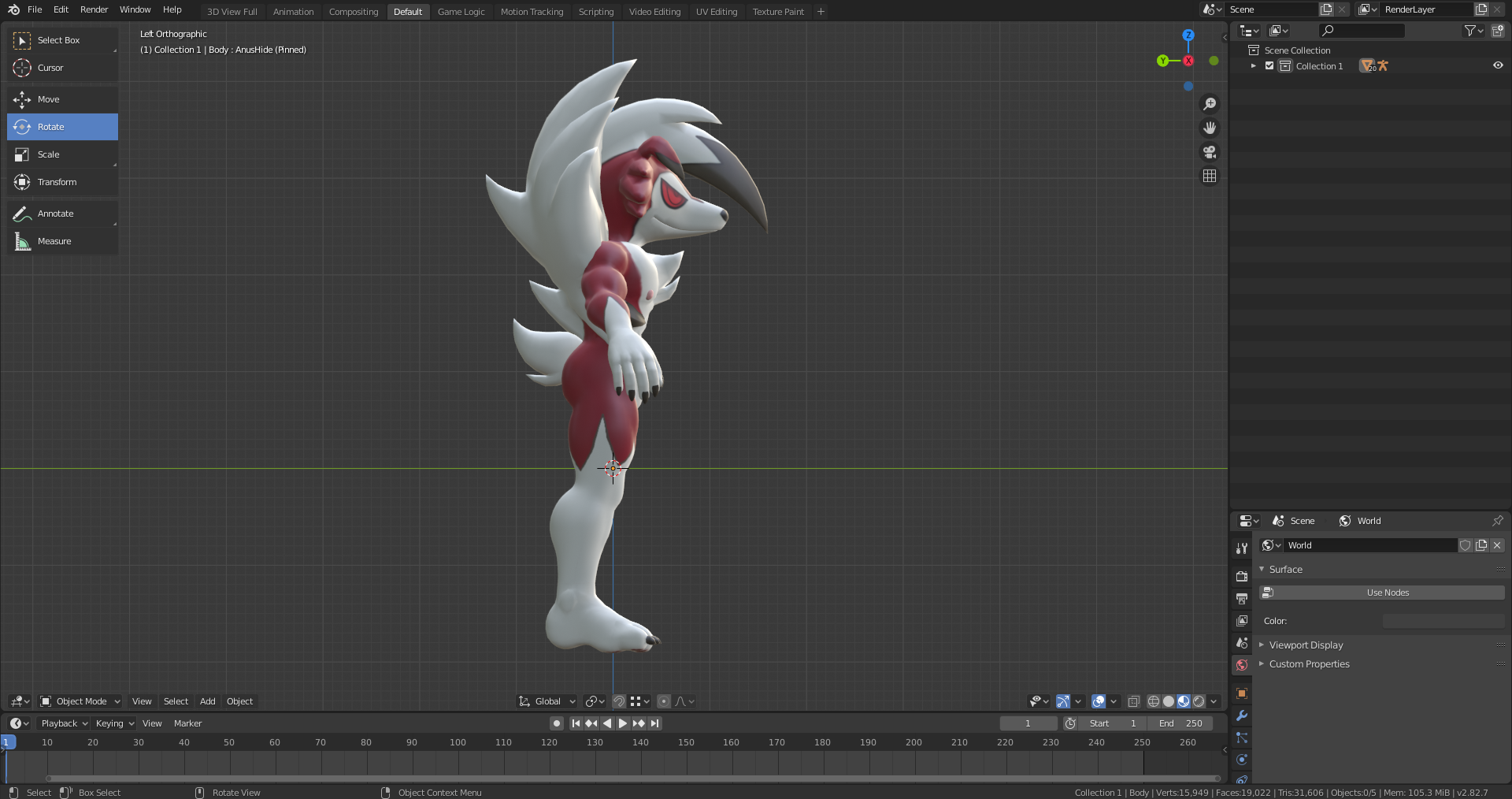Click the pan view hand icon
Viewport: 1512px width, 799px height.
coord(1210,128)
